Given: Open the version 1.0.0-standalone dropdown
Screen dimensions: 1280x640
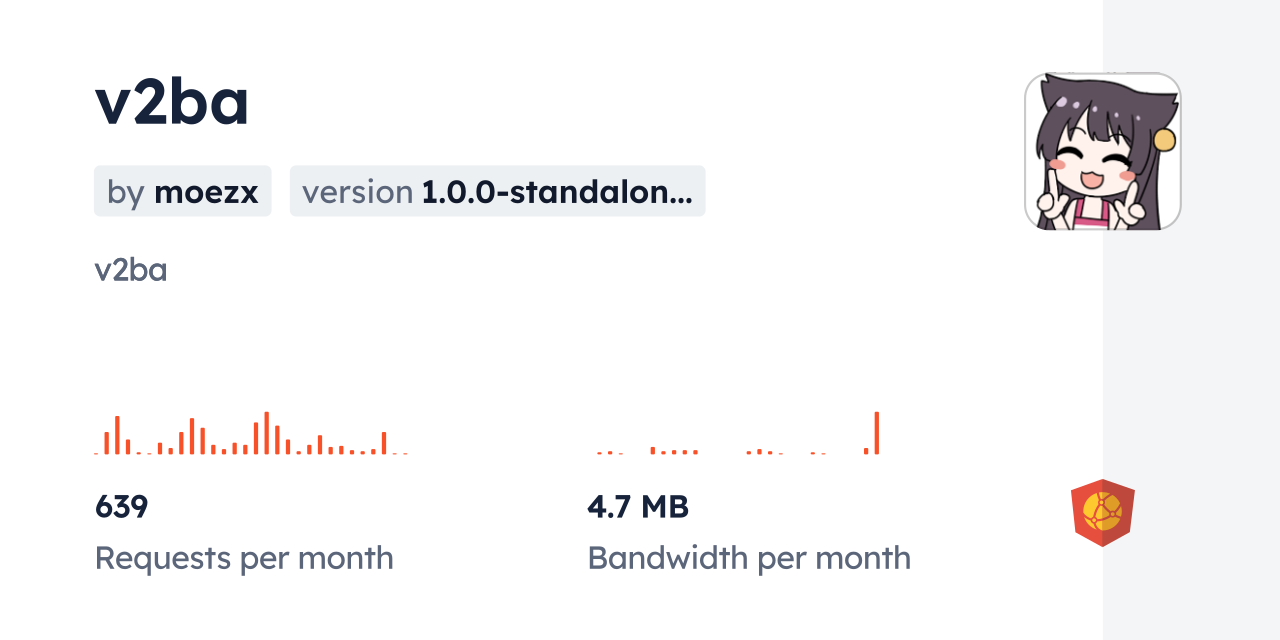Looking at the screenshot, I should point(497,191).
